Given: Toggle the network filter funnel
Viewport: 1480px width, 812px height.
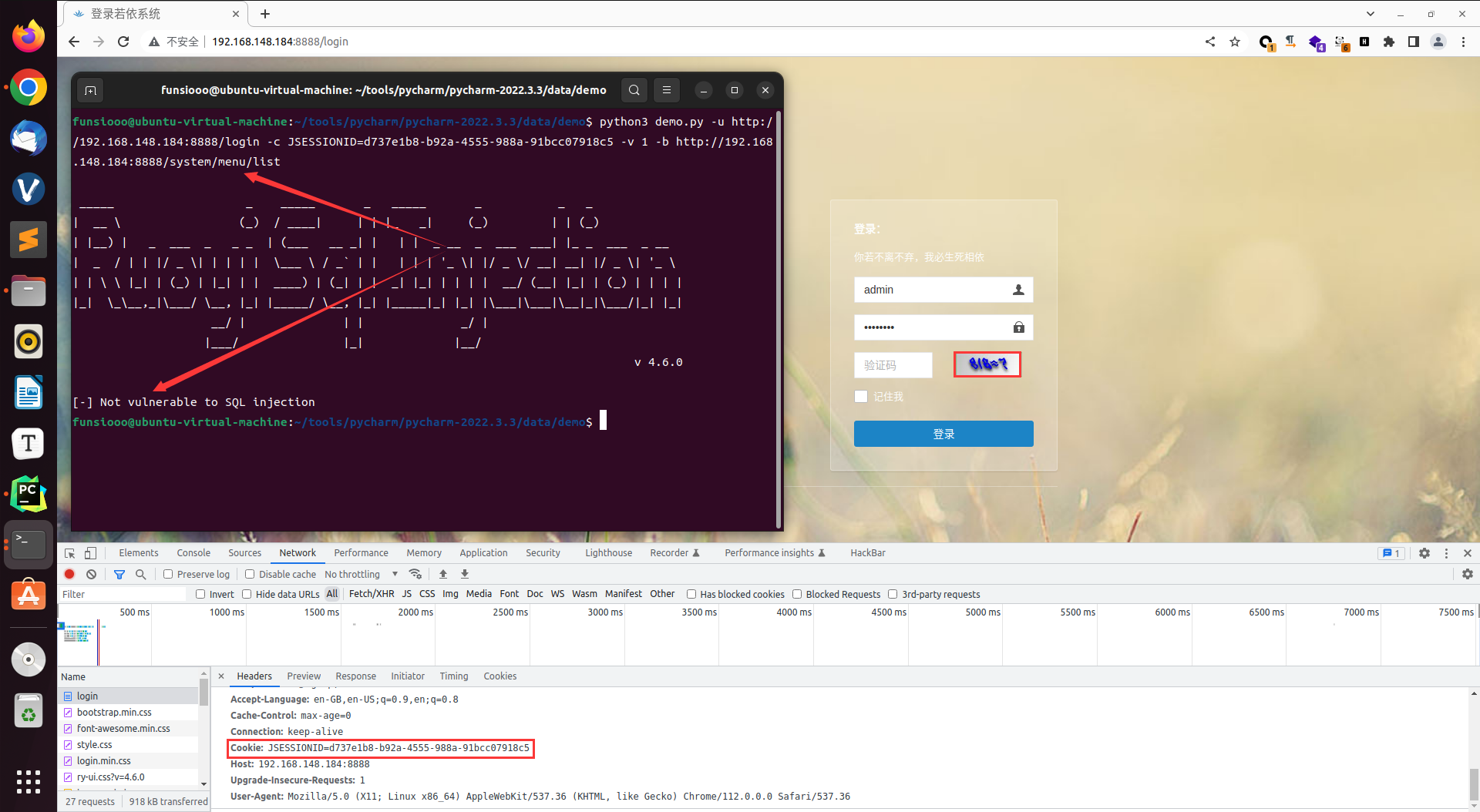Looking at the screenshot, I should (x=119, y=574).
